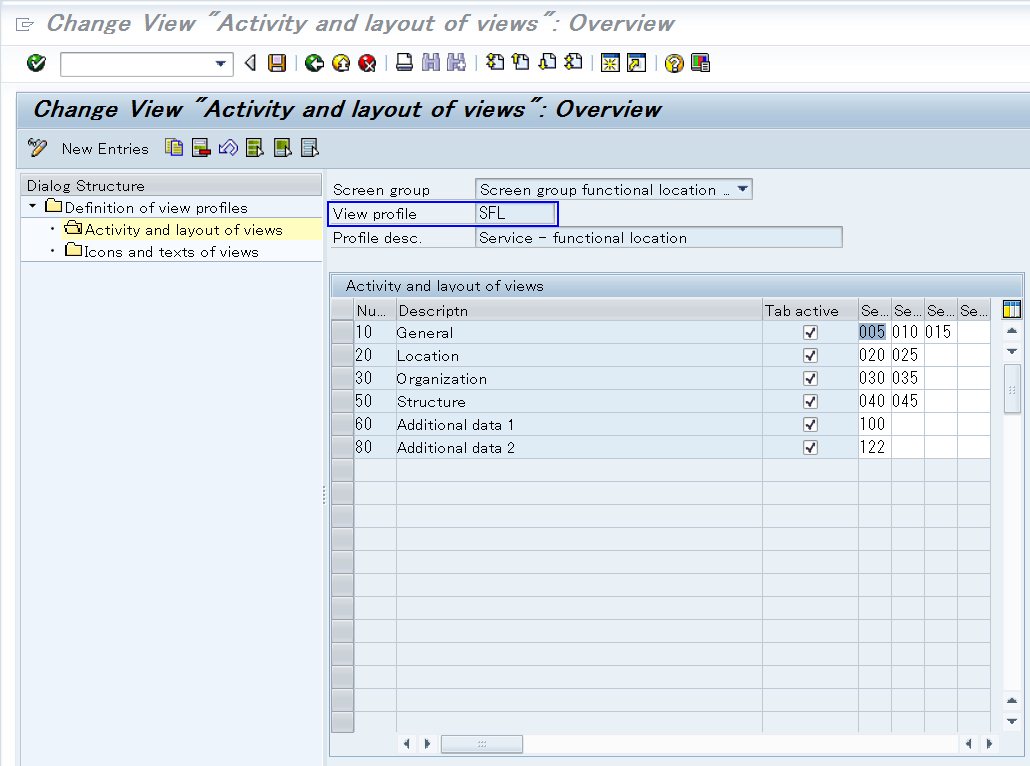
Task: Open the window menu icon in title bar
Action: [x=24, y=25]
